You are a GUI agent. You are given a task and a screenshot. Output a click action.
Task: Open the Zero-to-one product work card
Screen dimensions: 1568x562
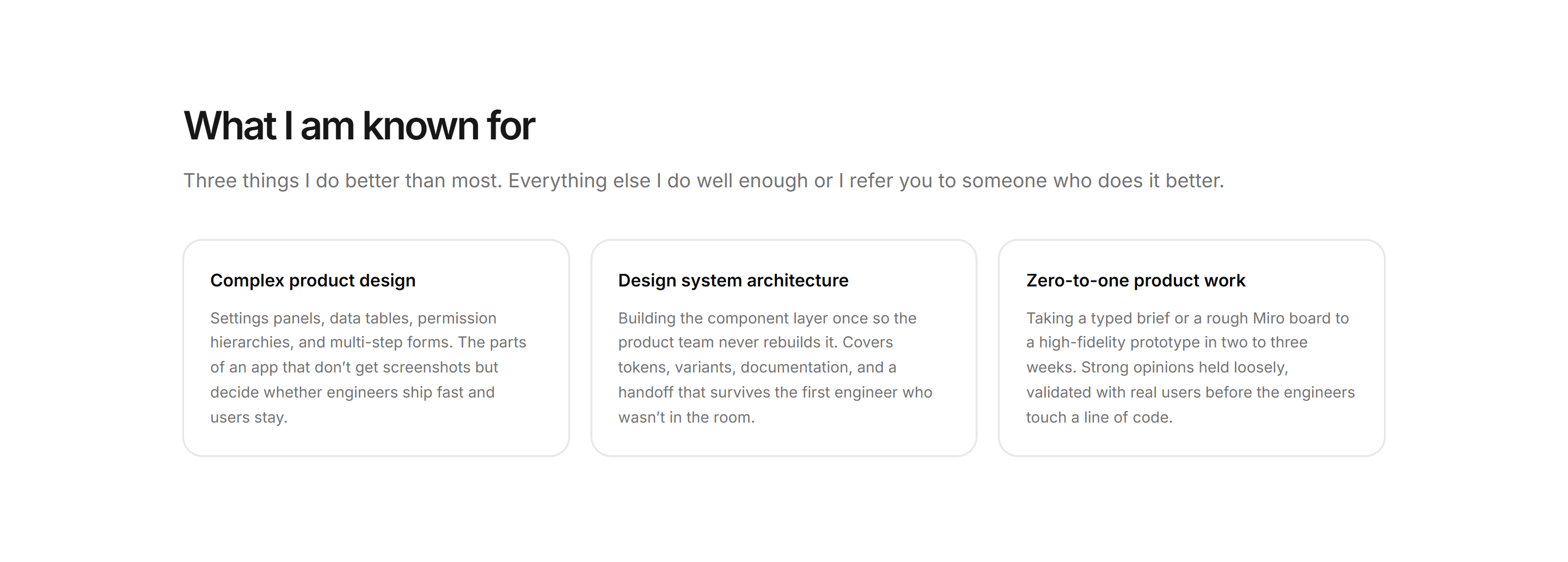click(x=1192, y=347)
